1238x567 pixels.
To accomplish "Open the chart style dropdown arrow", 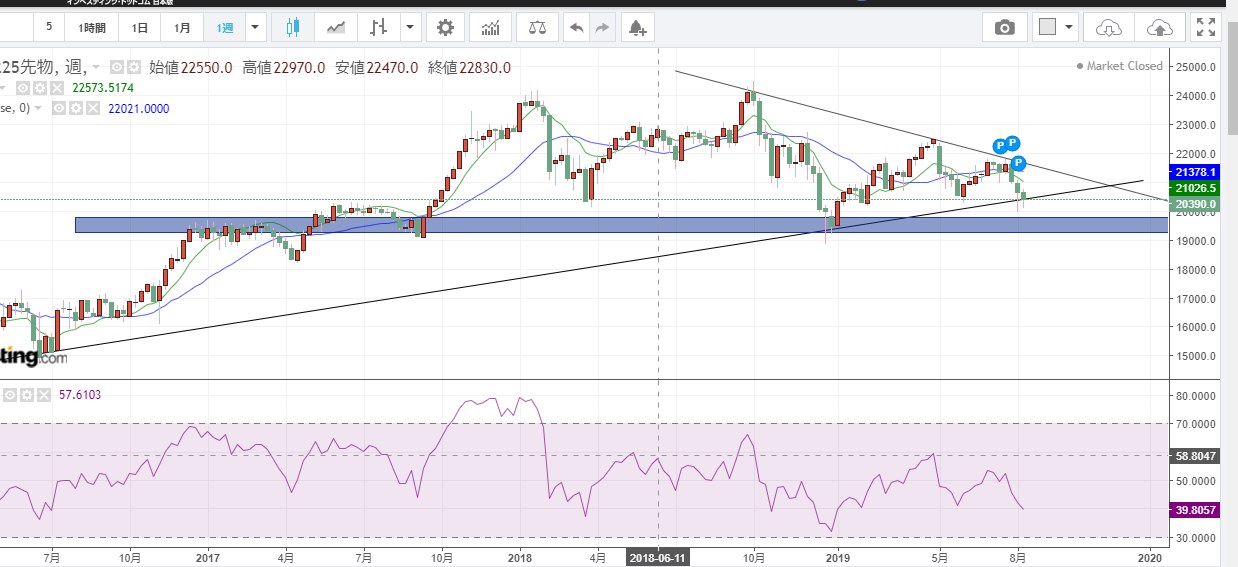I will pos(410,27).
